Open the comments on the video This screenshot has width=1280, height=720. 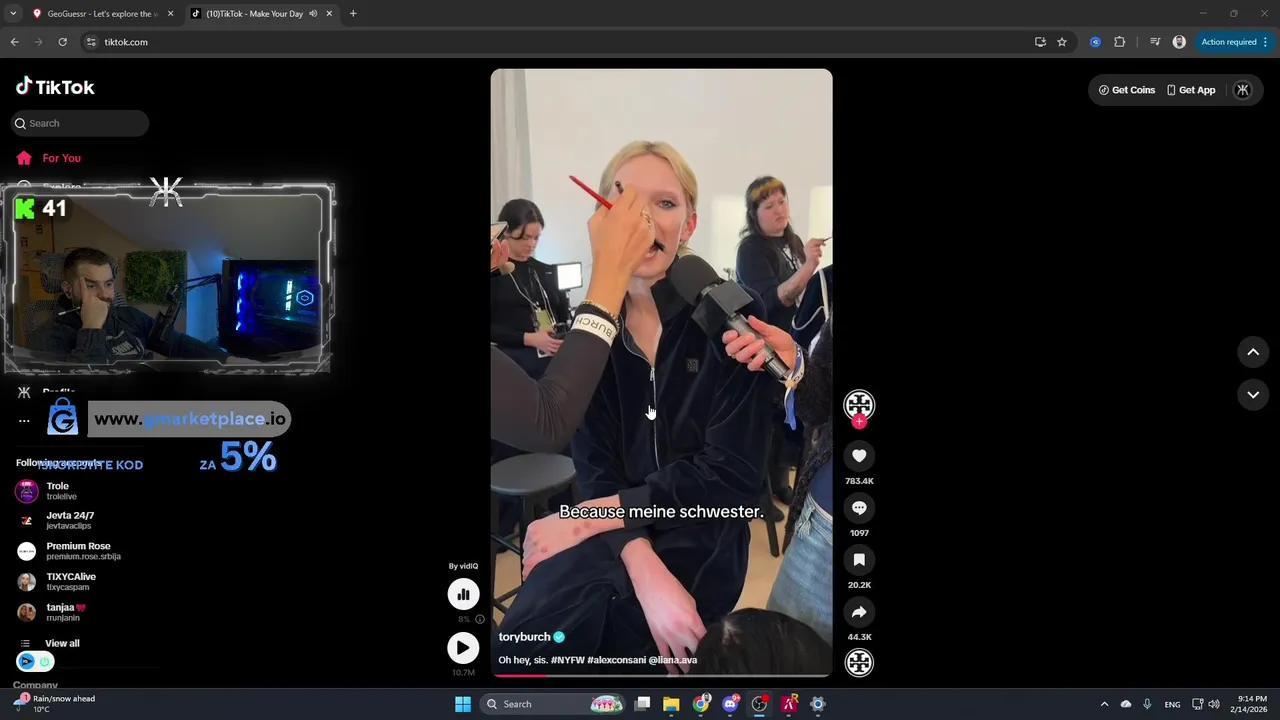click(x=859, y=508)
